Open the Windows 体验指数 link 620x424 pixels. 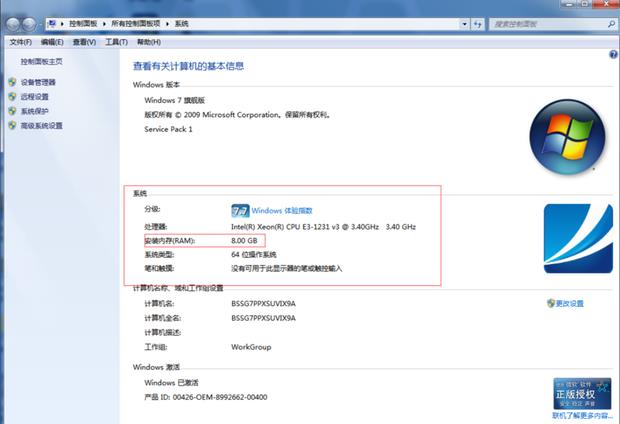point(282,211)
